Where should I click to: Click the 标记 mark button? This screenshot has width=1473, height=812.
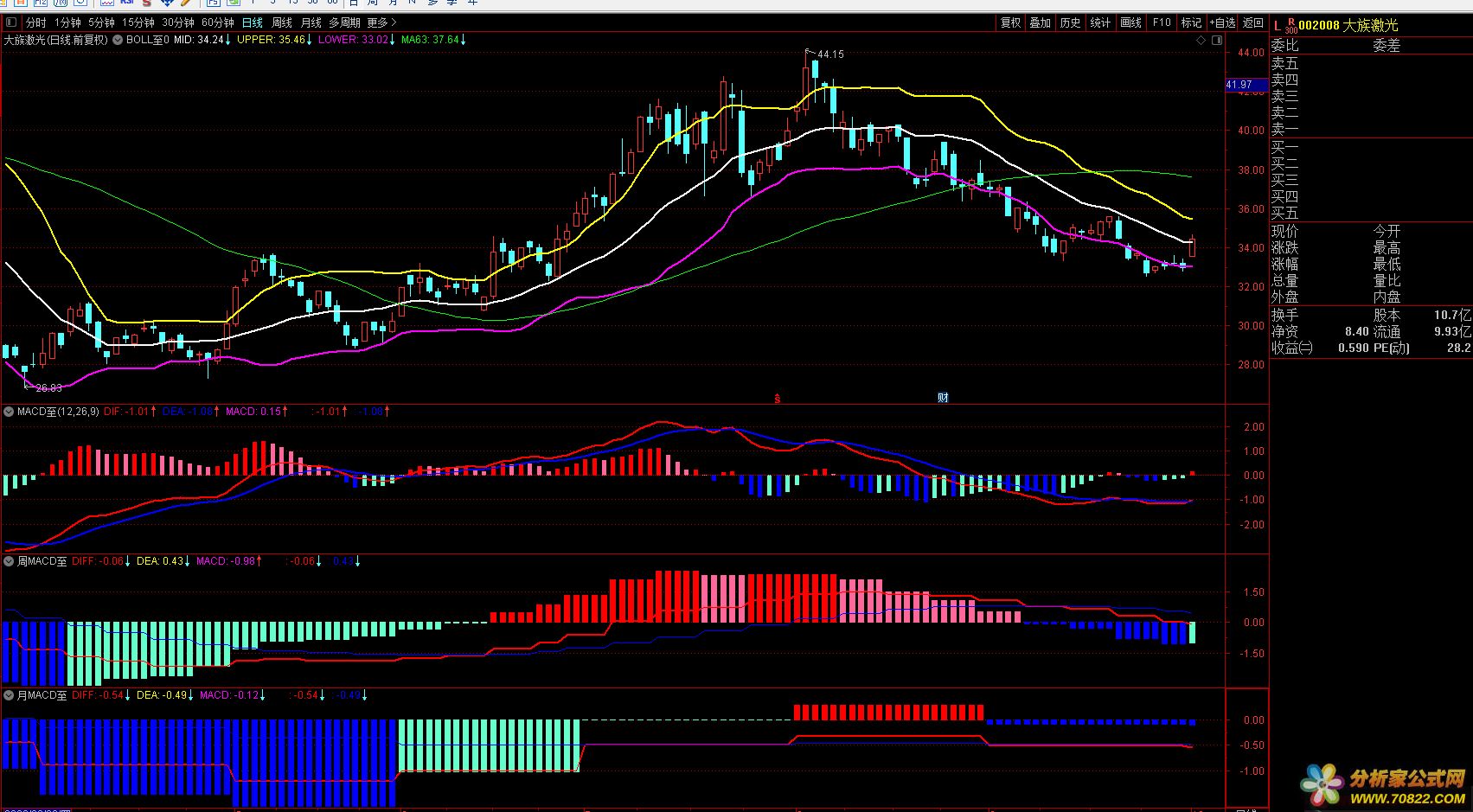coord(1191,22)
